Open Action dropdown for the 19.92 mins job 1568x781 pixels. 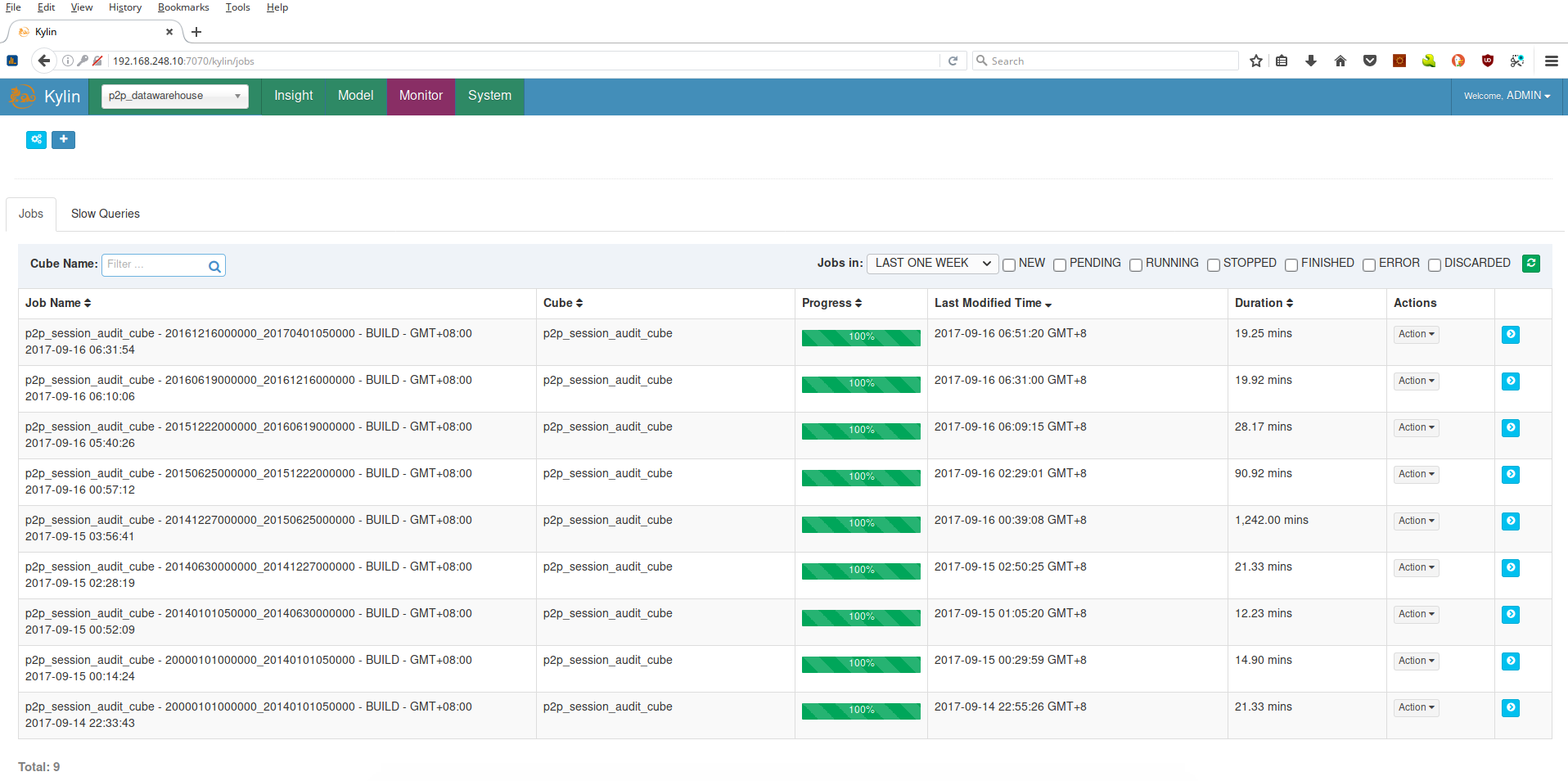click(1416, 381)
